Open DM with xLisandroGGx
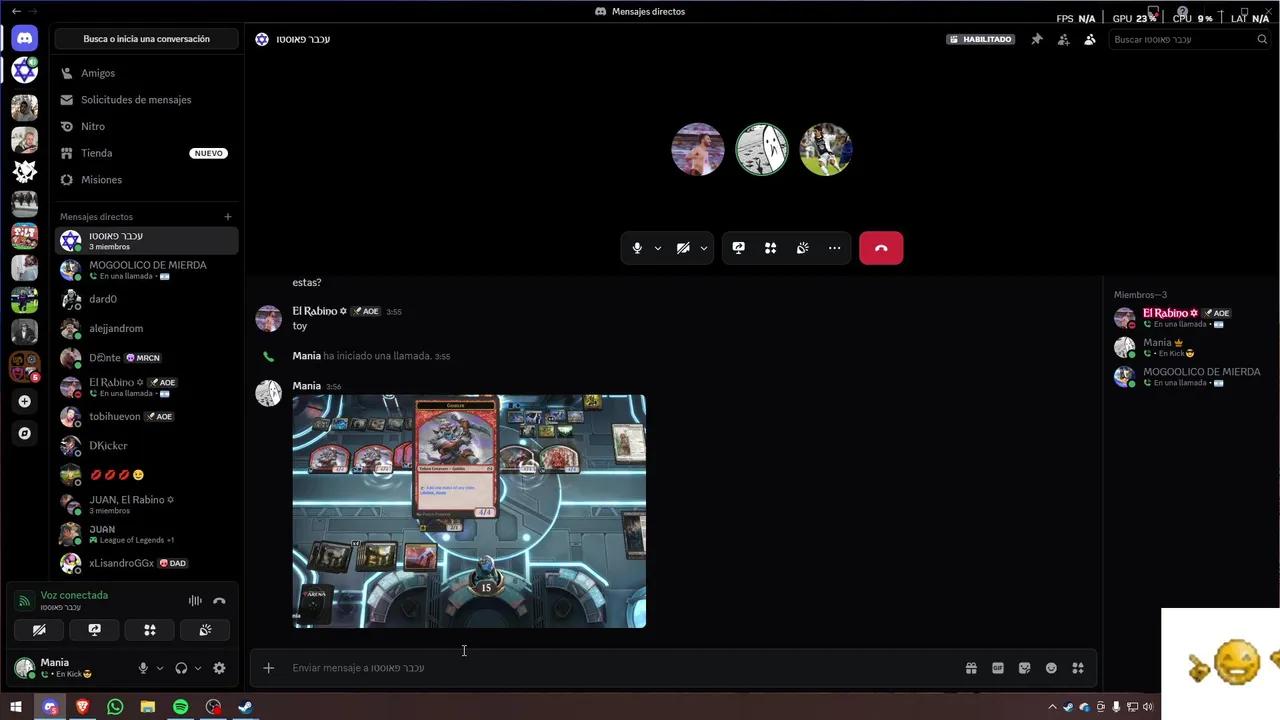 tap(146, 563)
